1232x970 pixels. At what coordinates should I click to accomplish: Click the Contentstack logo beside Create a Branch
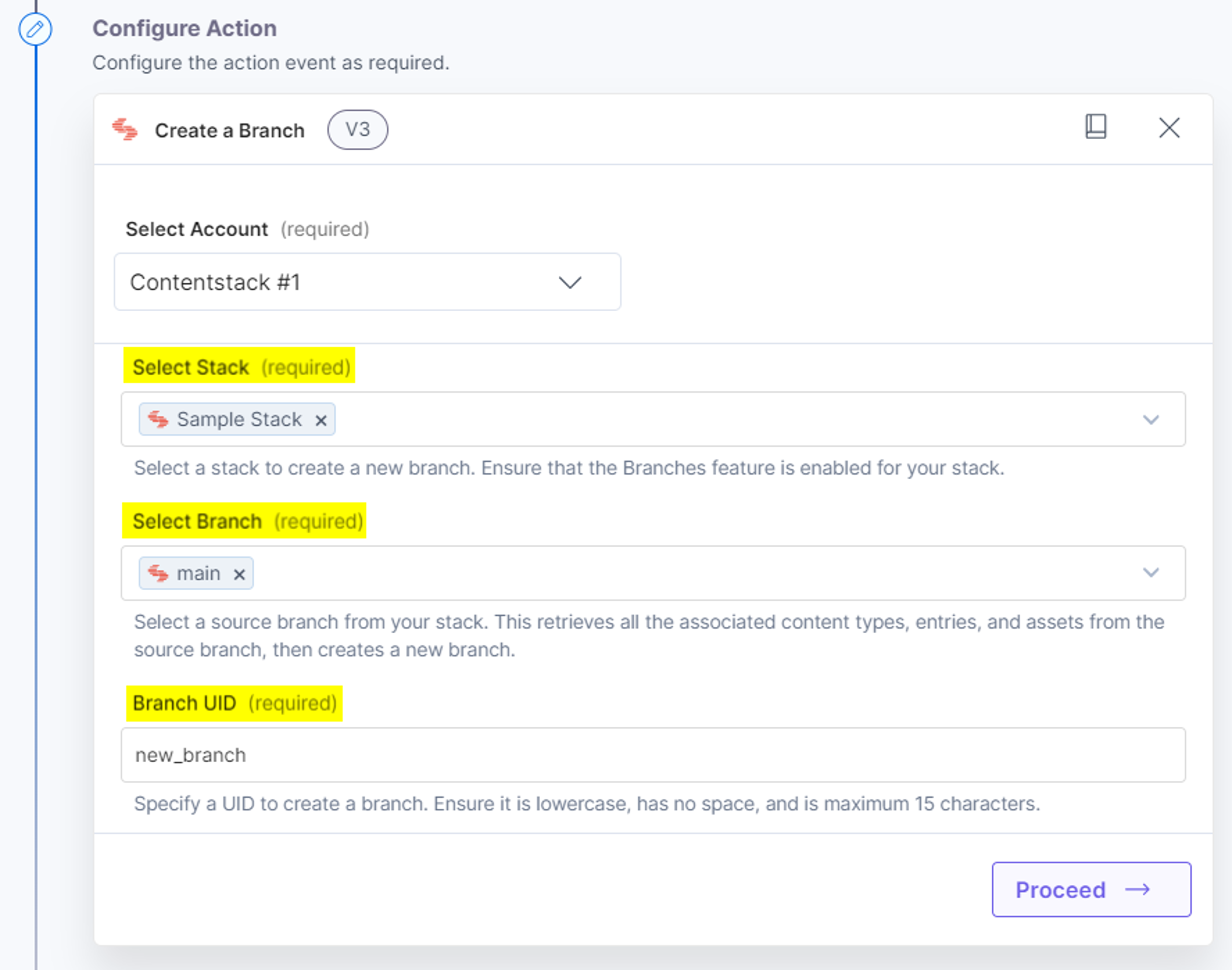(125, 129)
